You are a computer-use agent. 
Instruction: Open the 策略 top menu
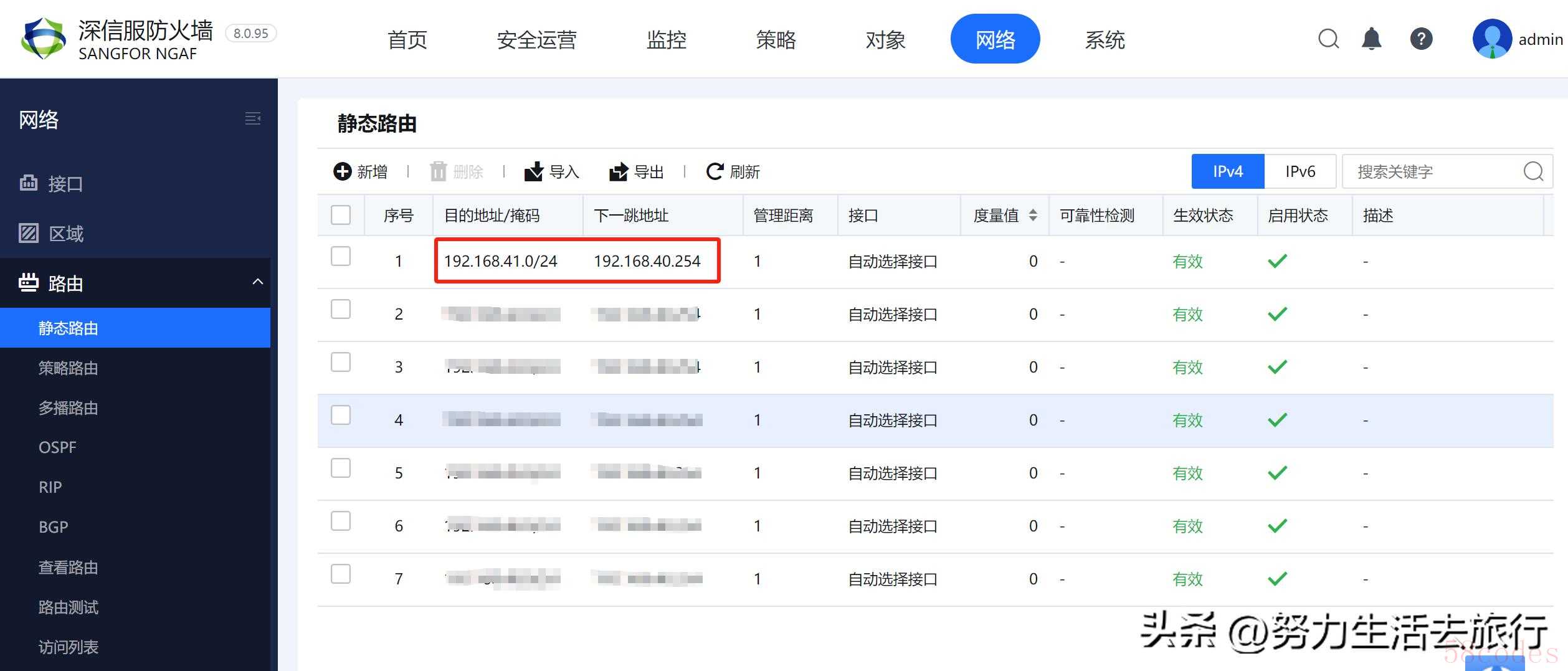click(776, 40)
